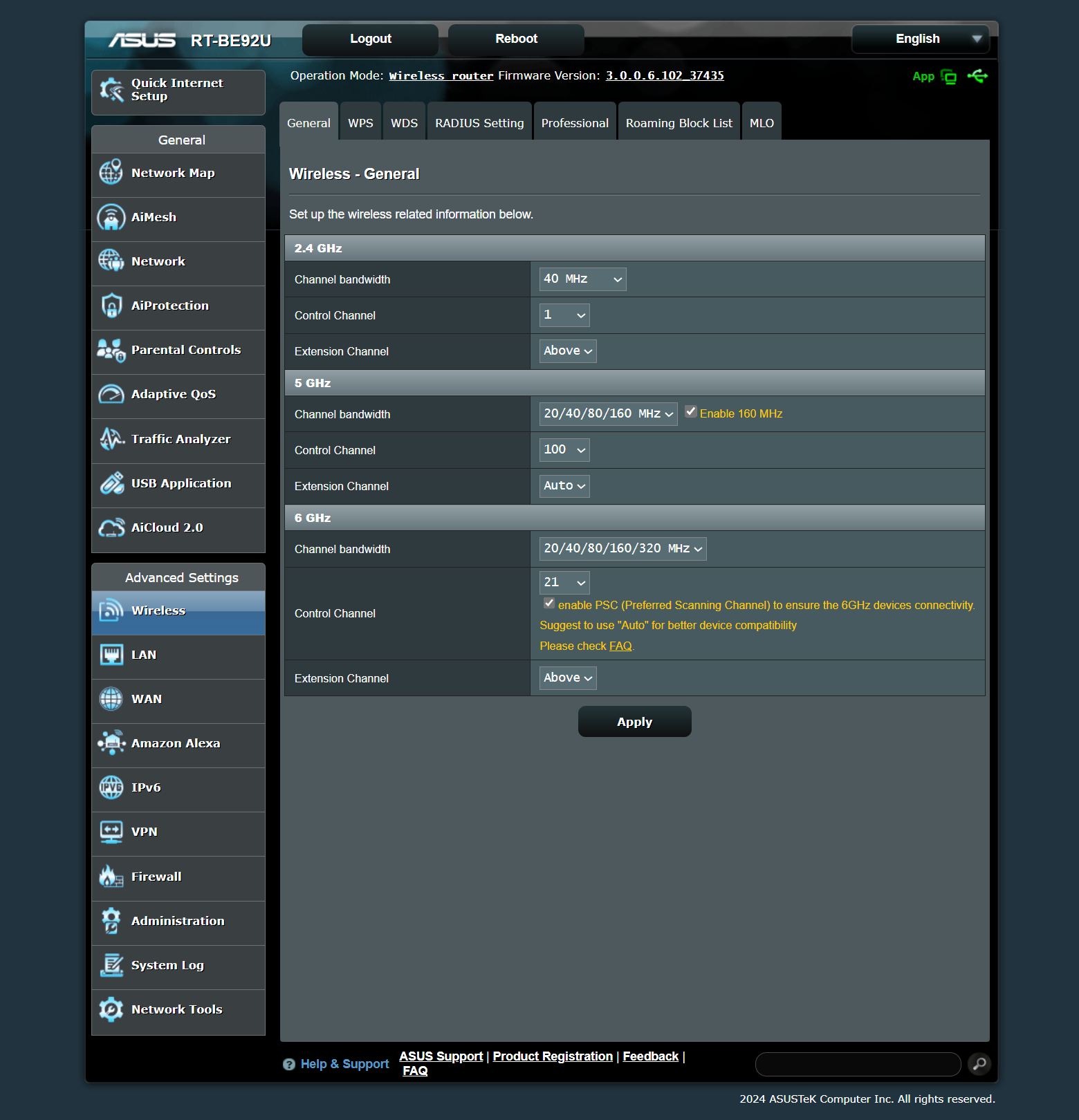
Task: Click the green USB status icon
Action: tap(978, 76)
